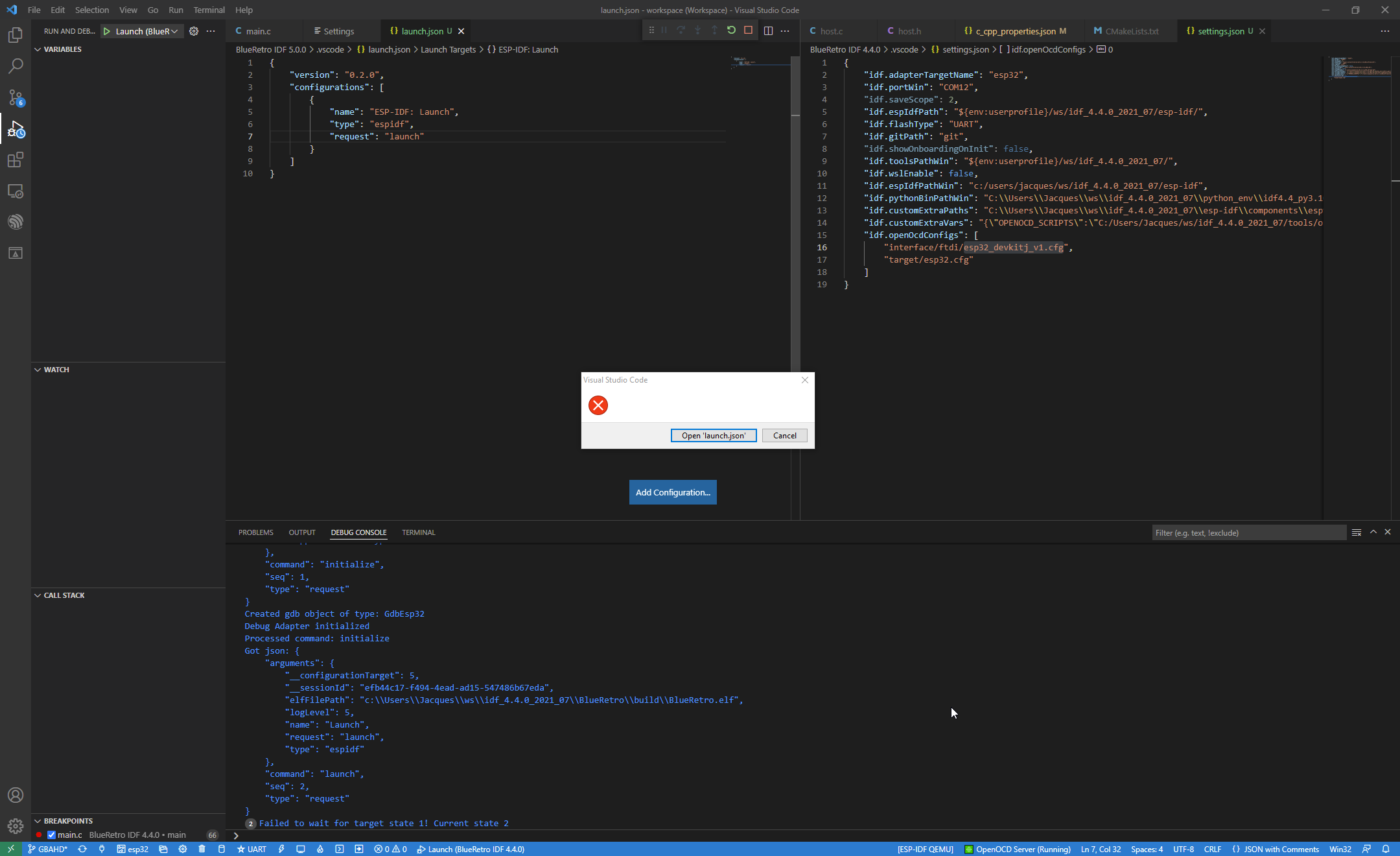Open the Terminal menu
This screenshot has width=1400, height=856.
(209, 10)
